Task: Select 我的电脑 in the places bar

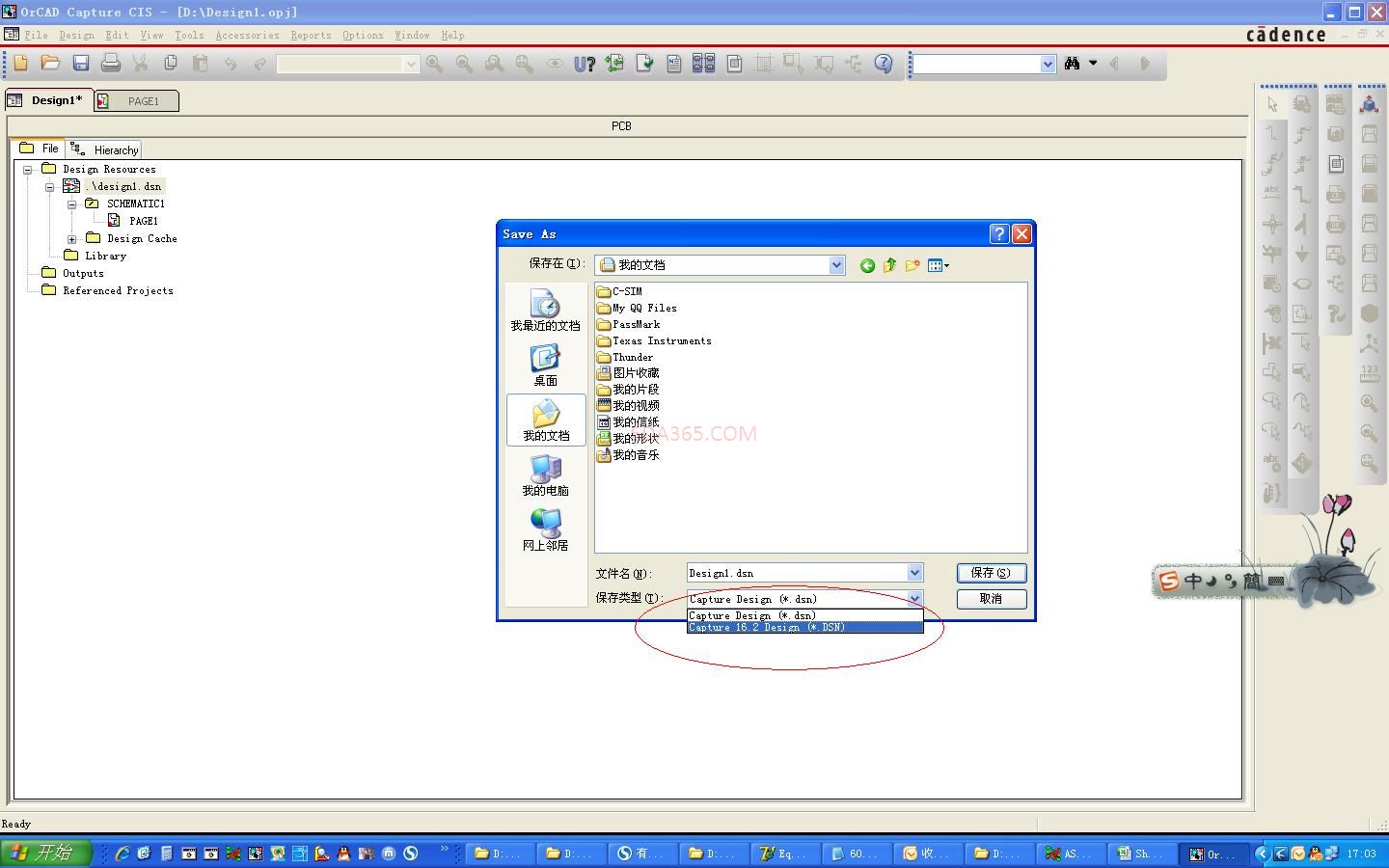Action: pyautogui.click(x=545, y=475)
